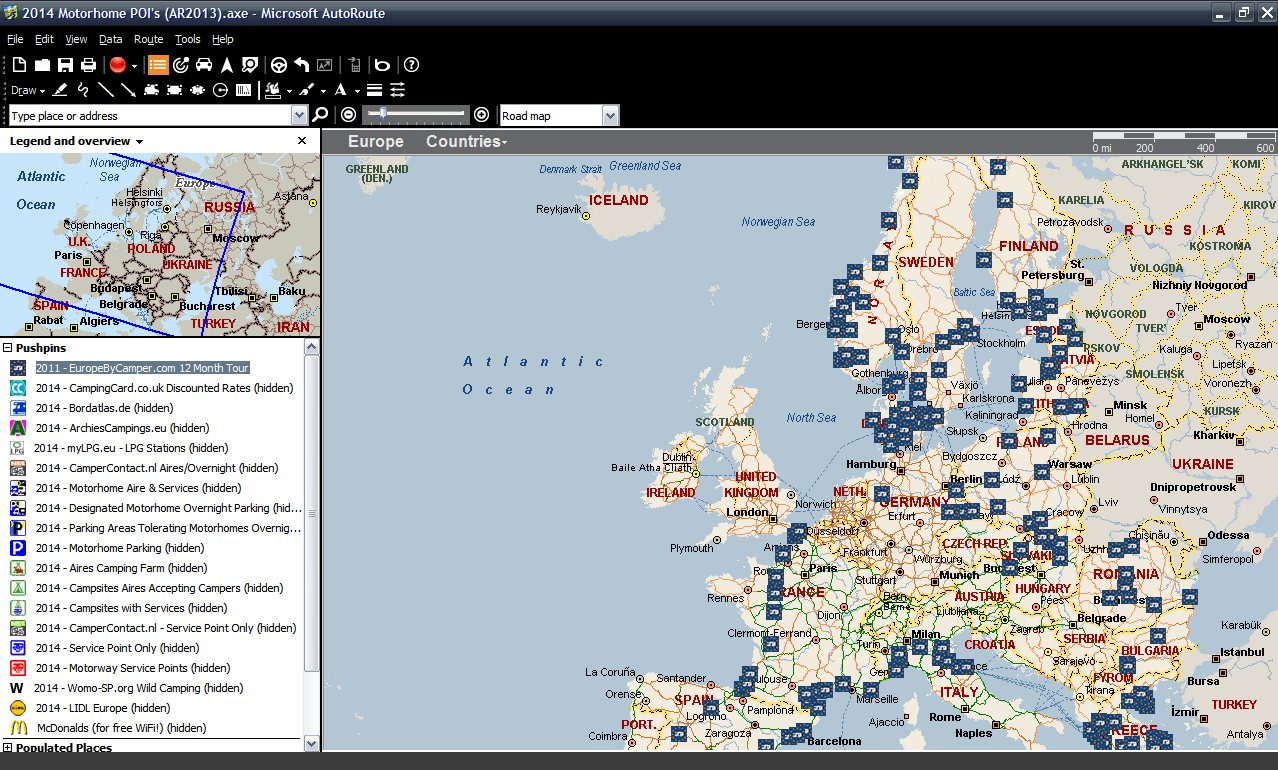
Task: Activate the GPS navigation arrow icon
Action: 227,65
